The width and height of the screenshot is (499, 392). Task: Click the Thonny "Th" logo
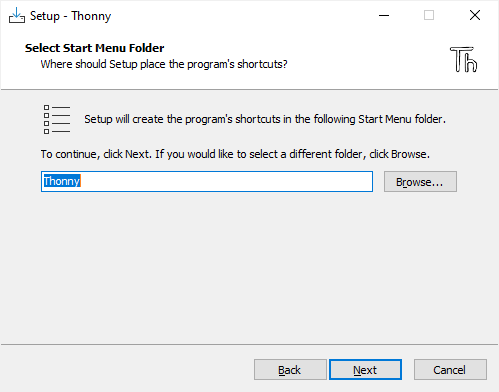[464, 59]
